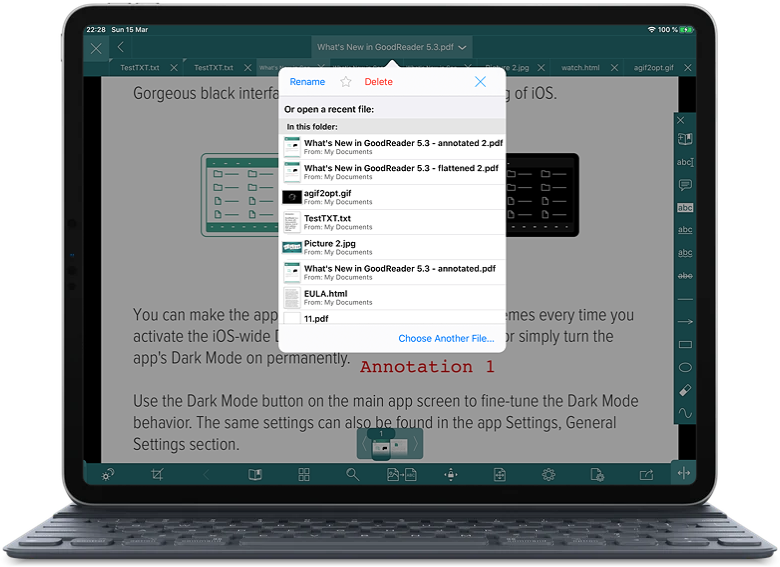780x567 pixels.
Task: Show the page thumbnails grid
Action: pyautogui.click(x=304, y=474)
